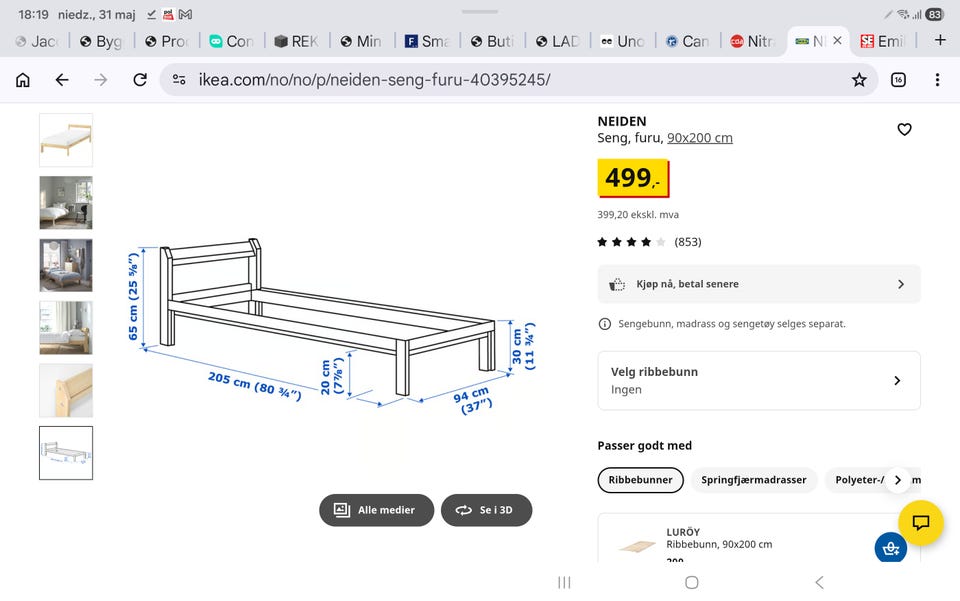This screenshot has width=960, height=601.
Task: Close the current IKEA tab
Action: tap(838, 40)
